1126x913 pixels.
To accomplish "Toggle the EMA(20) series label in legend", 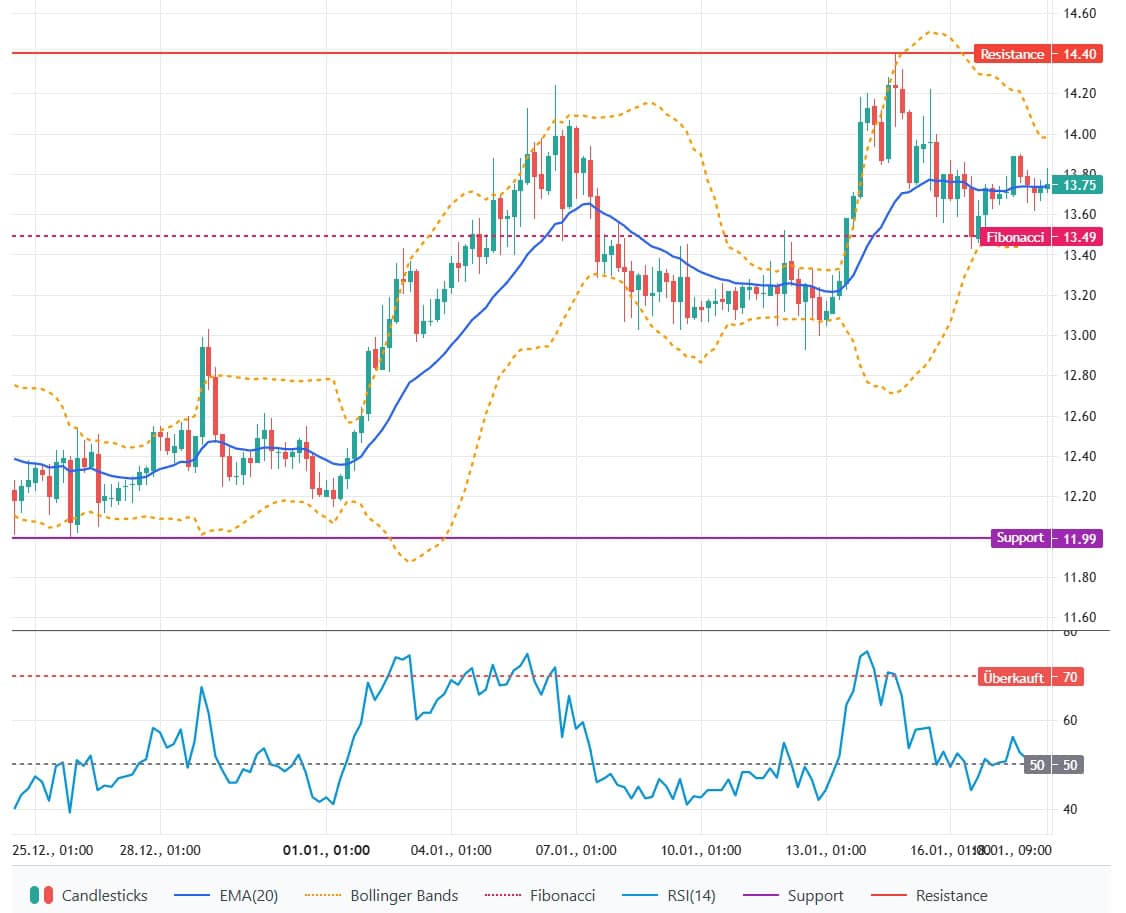I will pyautogui.click(x=248, y=895).
